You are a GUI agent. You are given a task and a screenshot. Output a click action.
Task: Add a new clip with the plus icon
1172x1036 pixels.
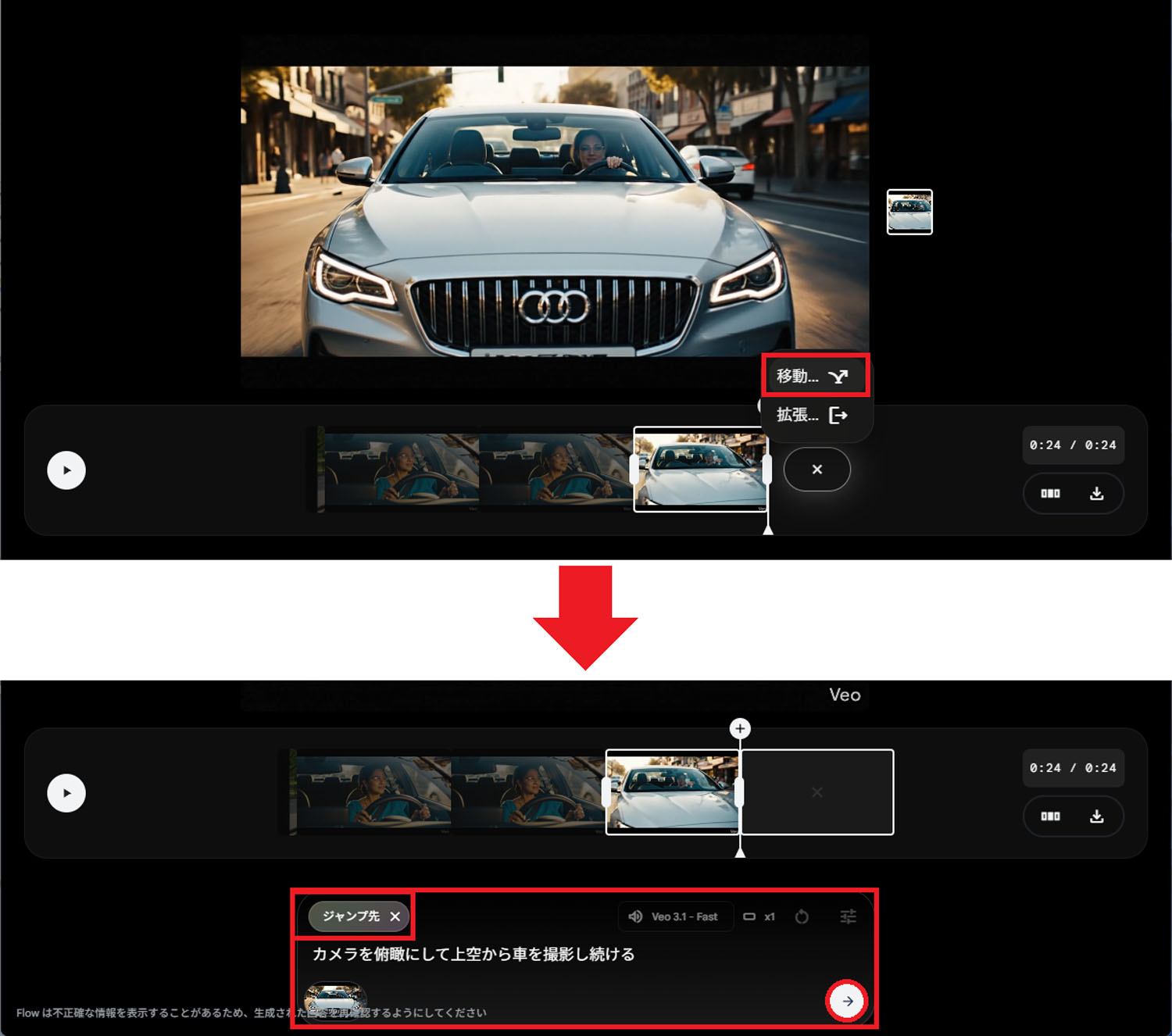tap(740, 728)
